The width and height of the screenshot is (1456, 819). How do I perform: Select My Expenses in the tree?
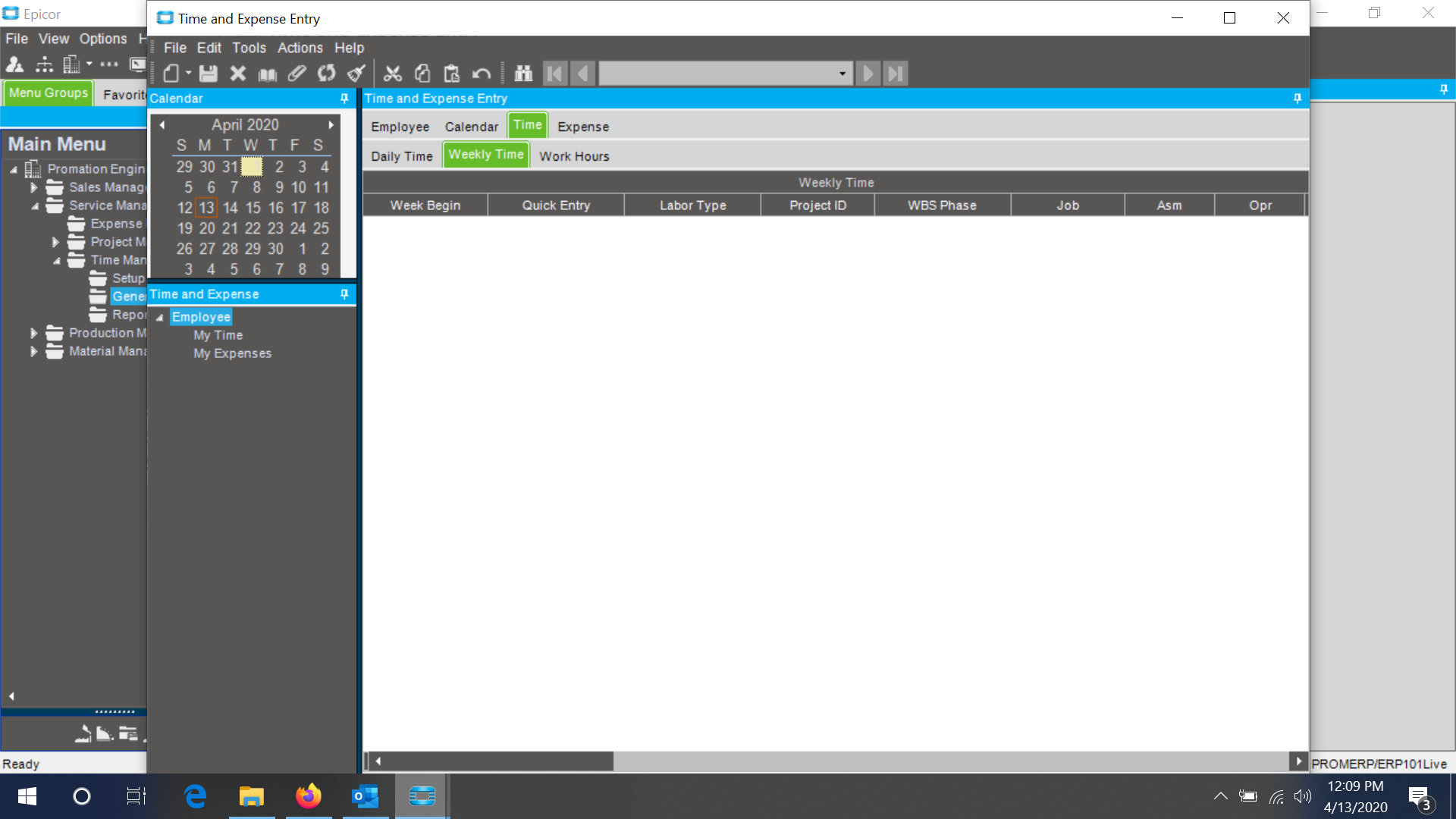(x=232, y=353)
